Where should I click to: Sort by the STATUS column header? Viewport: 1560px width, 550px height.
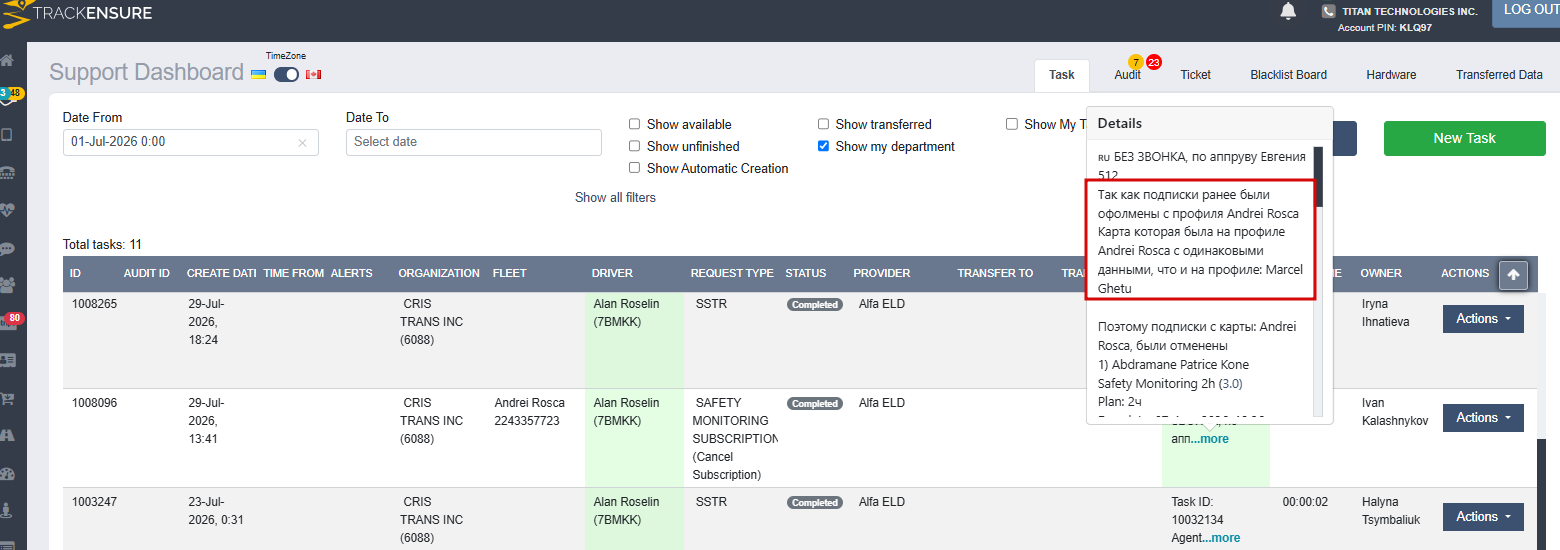tap(806, 273)
